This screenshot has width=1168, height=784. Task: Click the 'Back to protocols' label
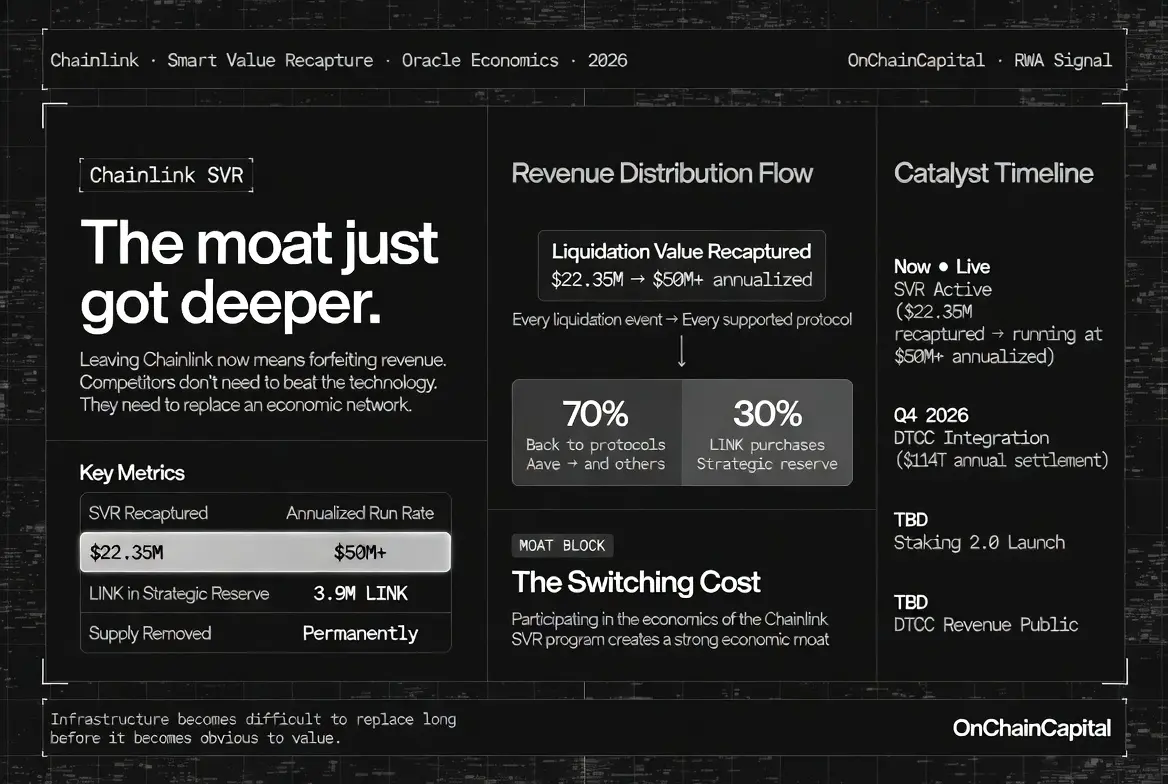[595, 445]
